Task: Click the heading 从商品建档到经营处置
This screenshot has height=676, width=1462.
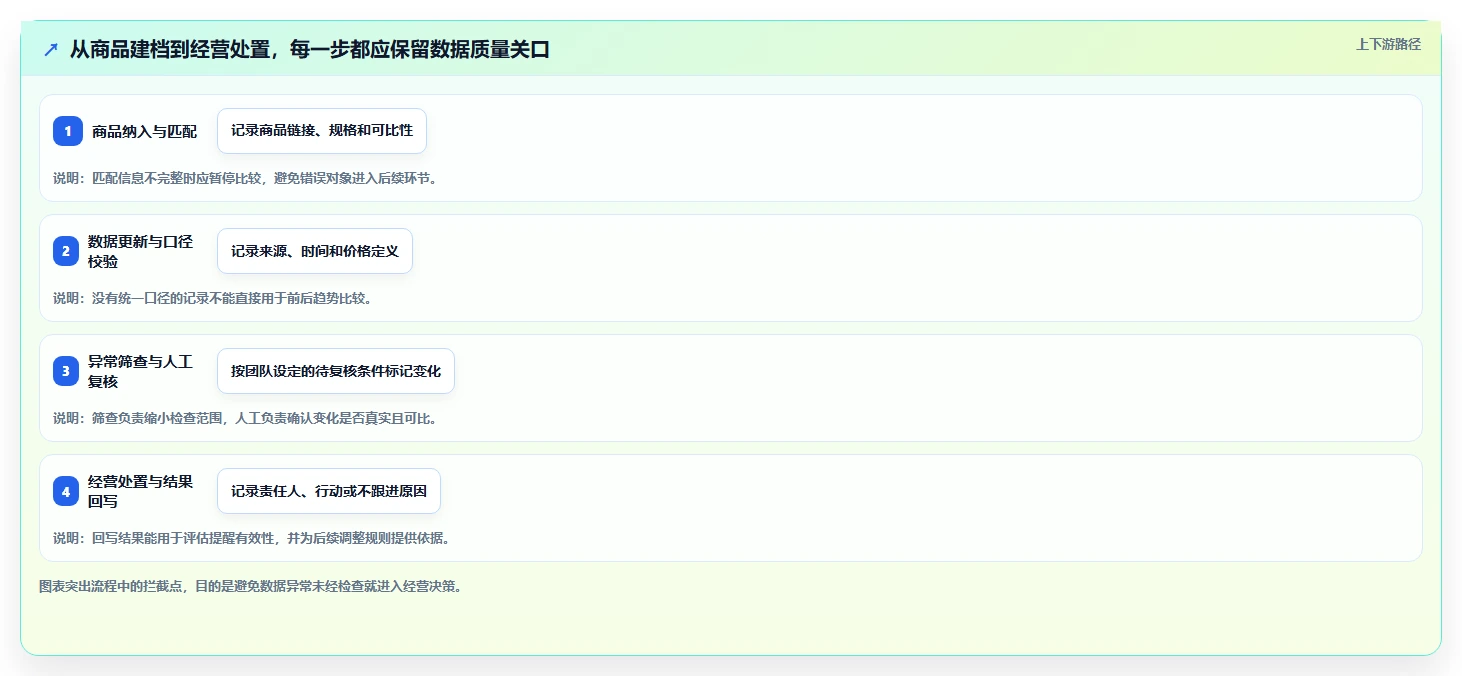Action: coord(310,50)
